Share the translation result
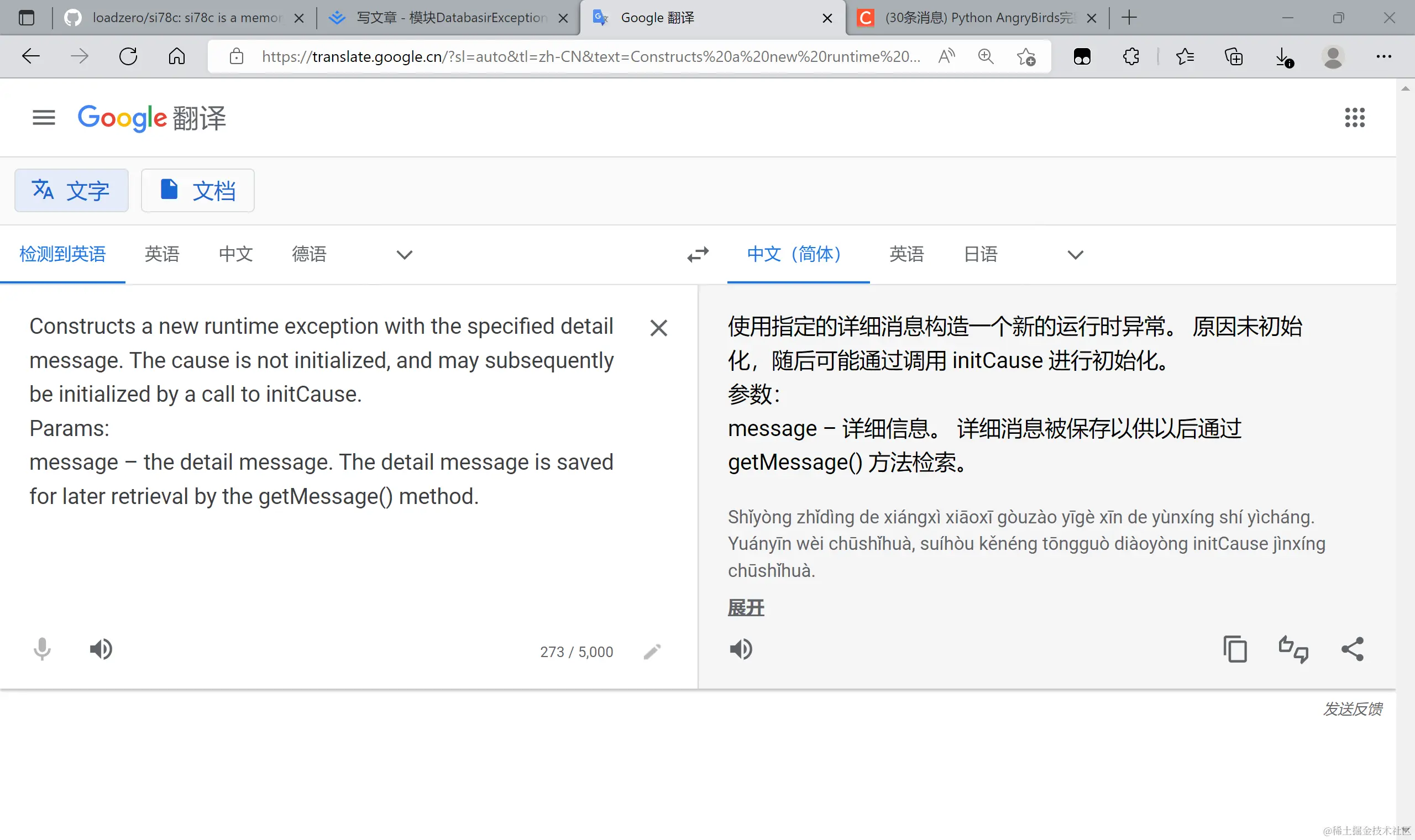 click(1352, 649)
